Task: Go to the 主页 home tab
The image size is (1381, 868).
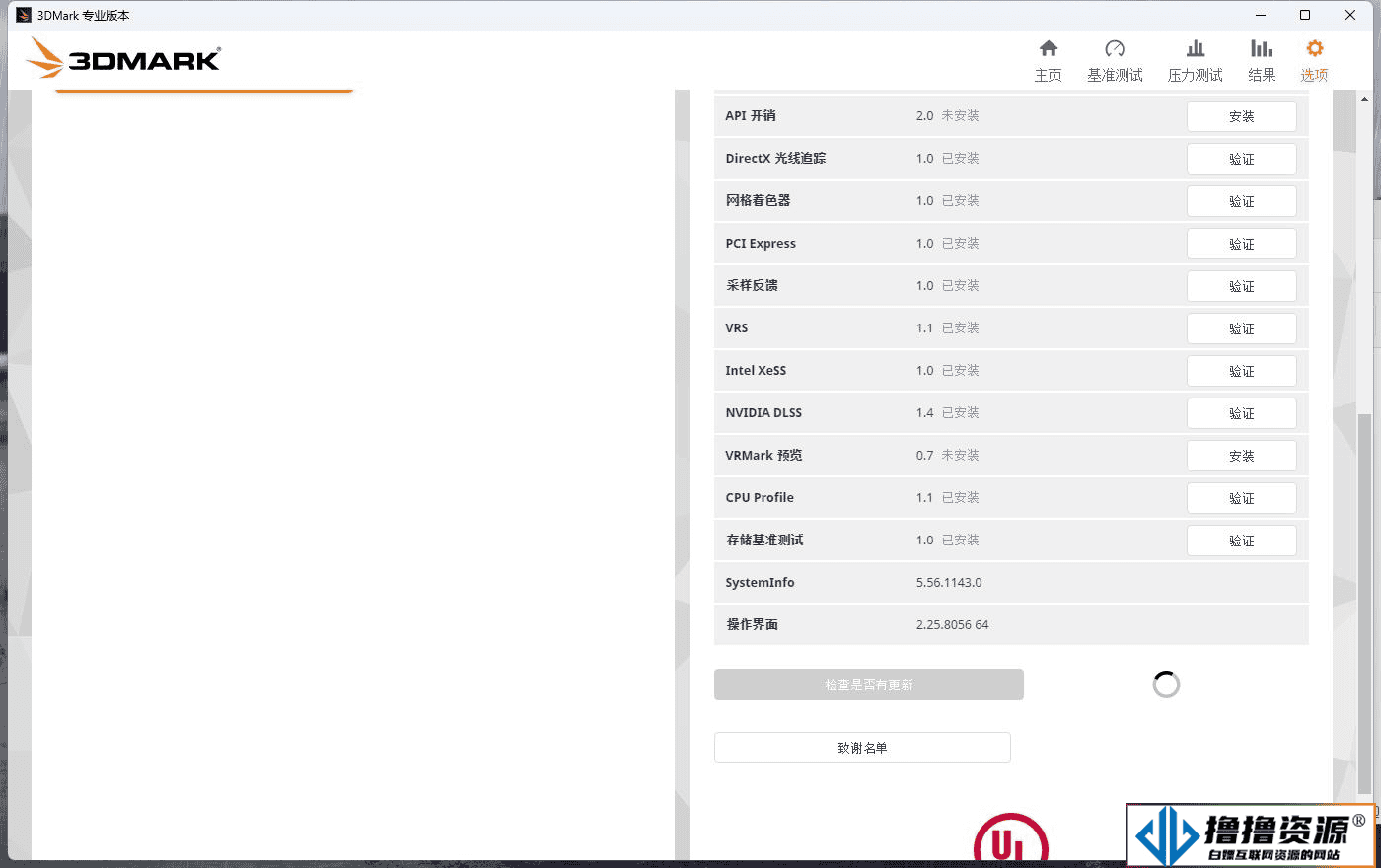Action: [1048, 61]
